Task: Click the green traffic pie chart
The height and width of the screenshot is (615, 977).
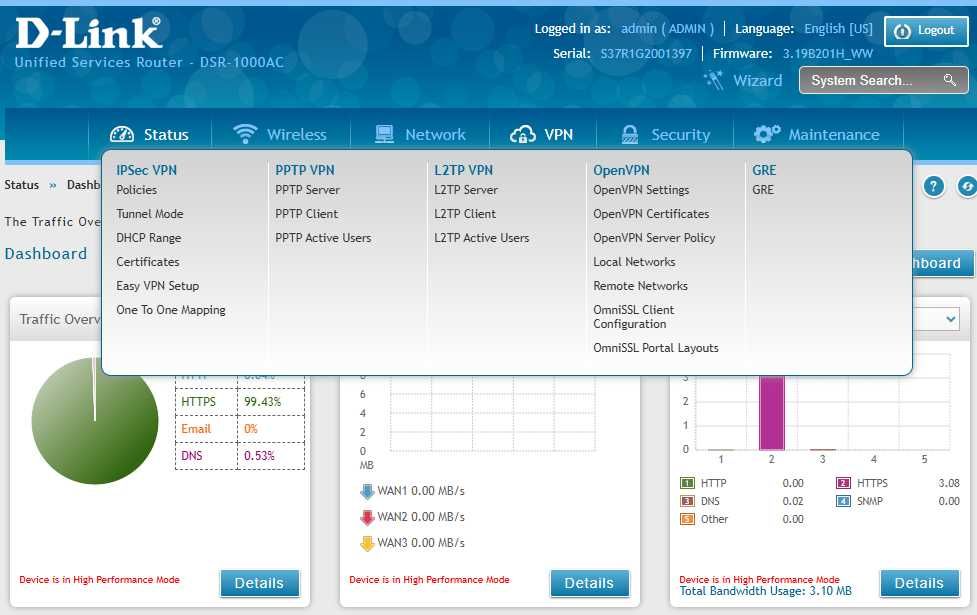Action: [x=95, y=421]
